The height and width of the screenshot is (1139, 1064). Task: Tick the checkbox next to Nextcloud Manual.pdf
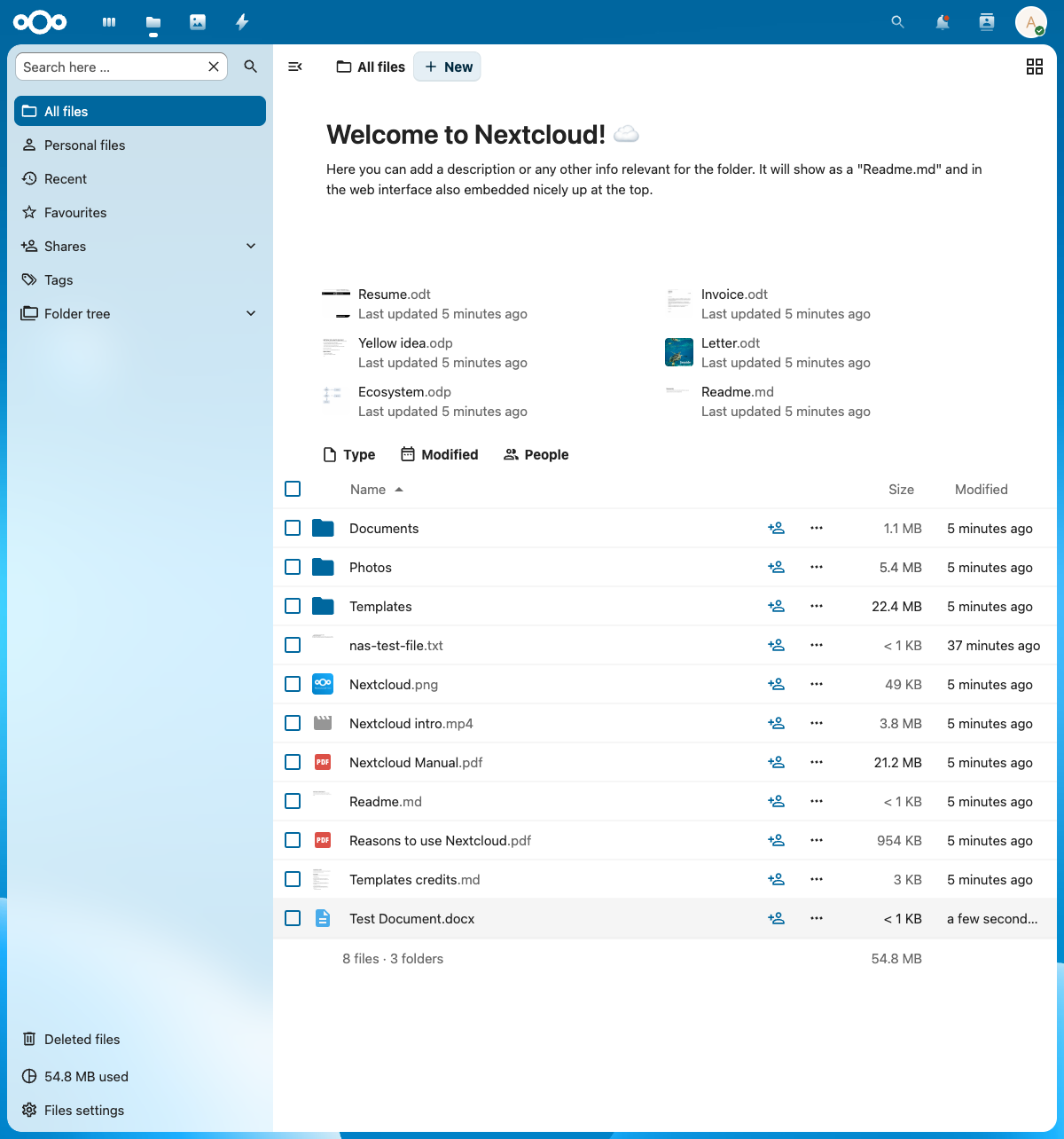pos(293,762)
